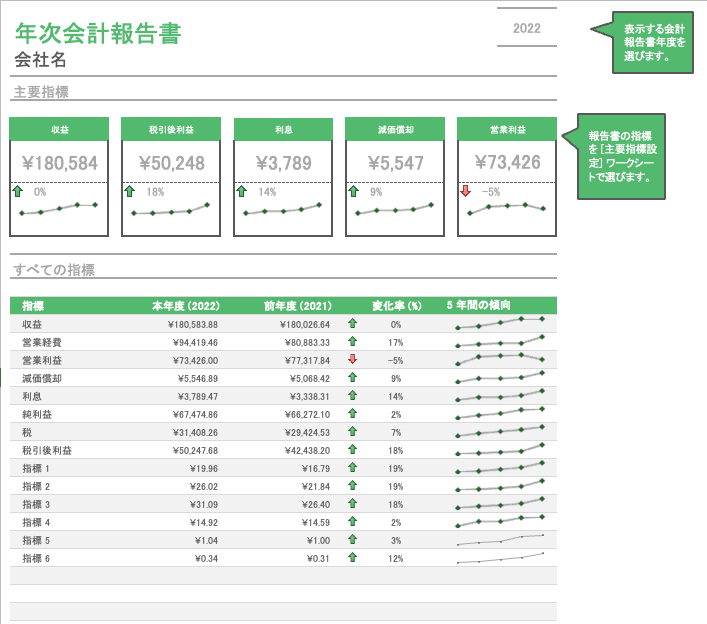Screen dimensions: 707x624
Task: Click the green up arrow in 減価償却 card
Action: (x=354, y=191)
